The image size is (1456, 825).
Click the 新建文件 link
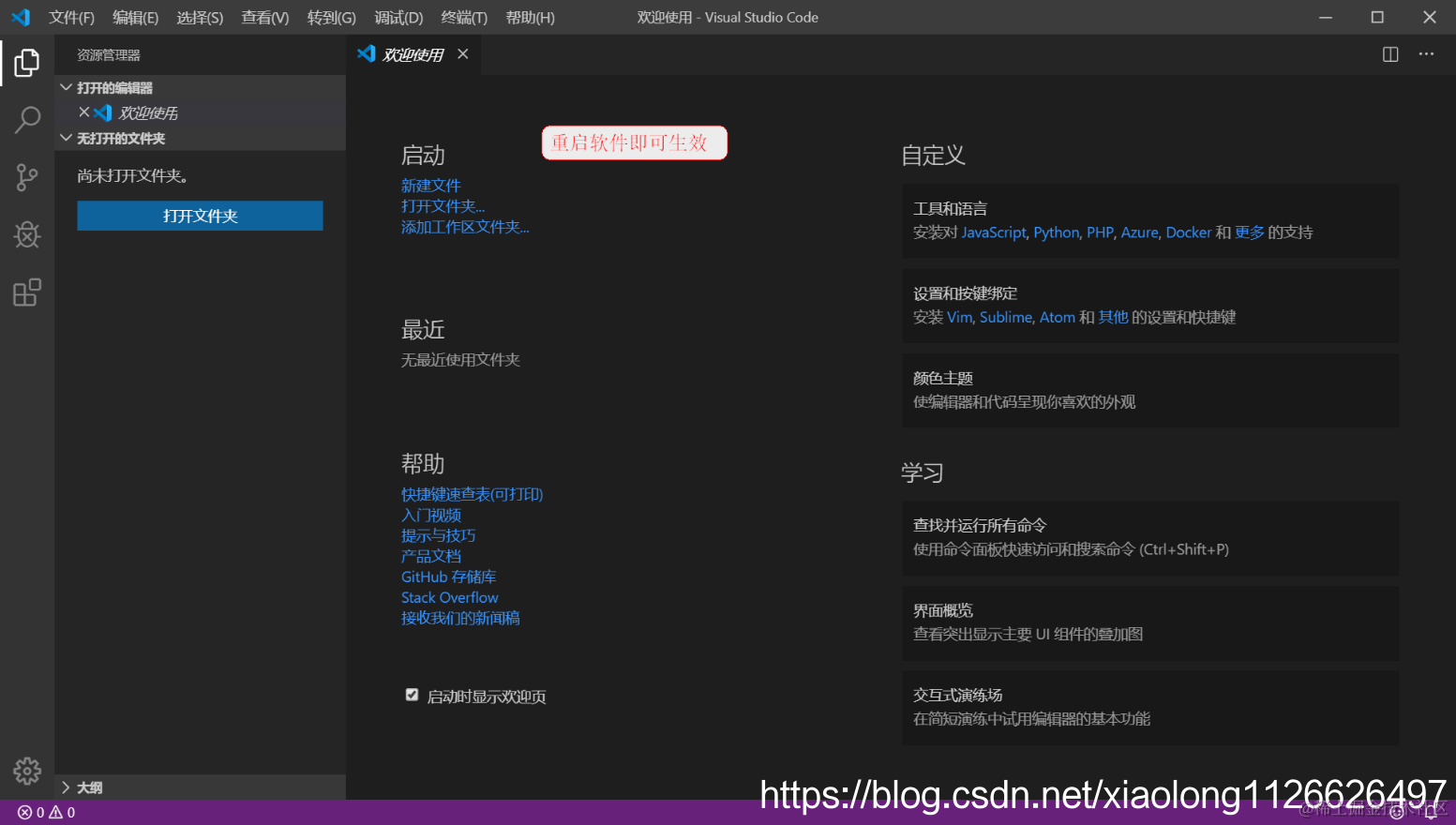(x=431, y=186)
